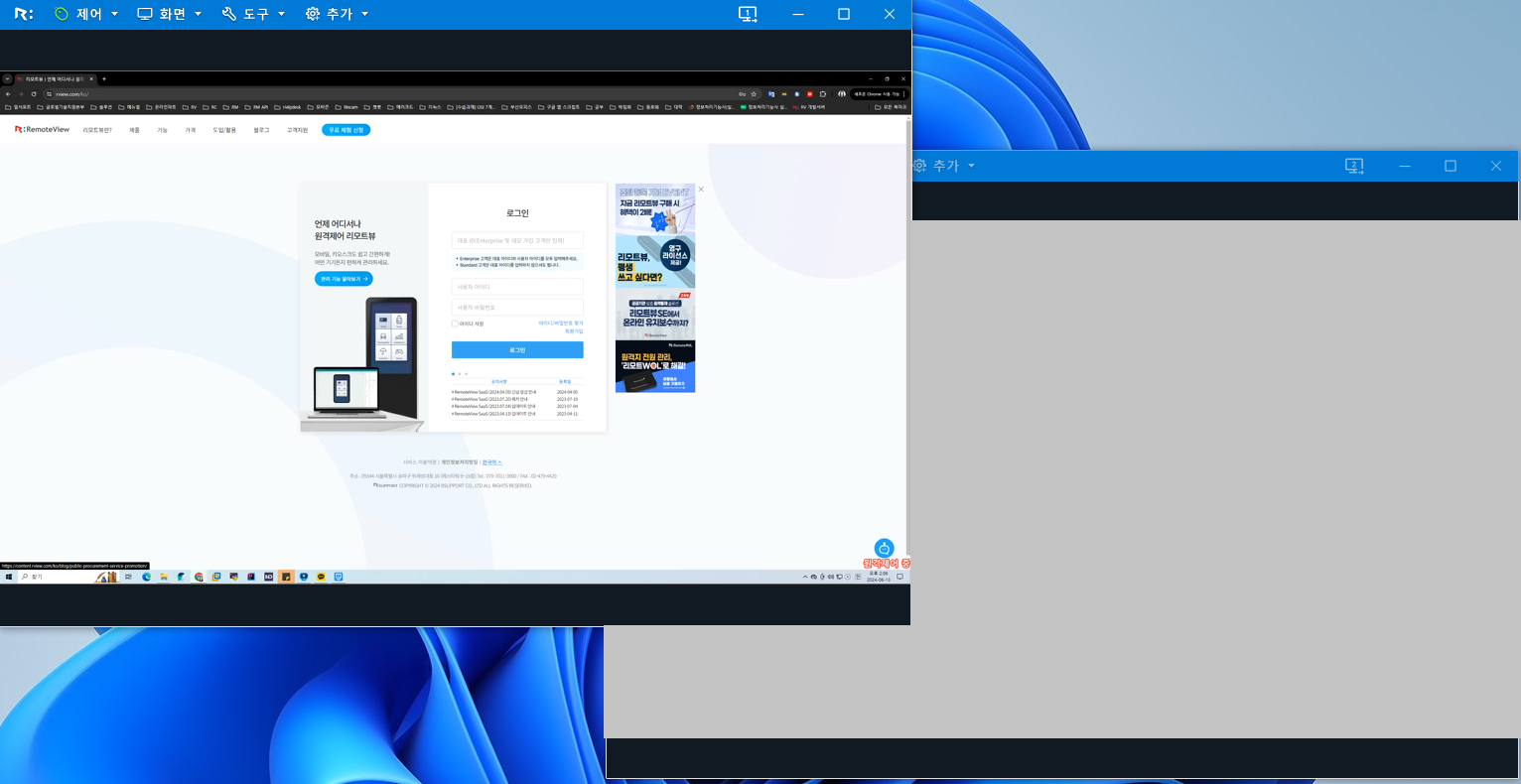
Task: Close the 리모트뷰 browser tab
Action: pos(91,79)
